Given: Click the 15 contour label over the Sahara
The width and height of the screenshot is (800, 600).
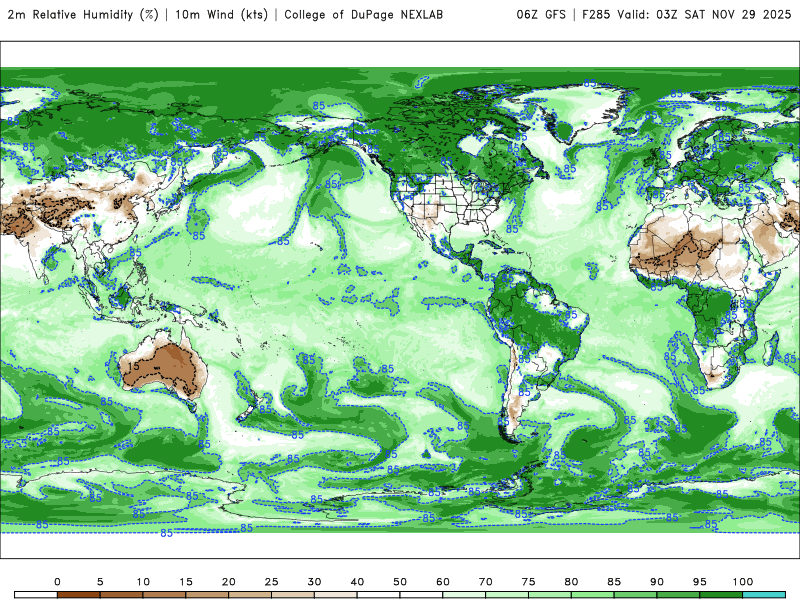Looking at the screenshot, I should [x=672, y=263].
